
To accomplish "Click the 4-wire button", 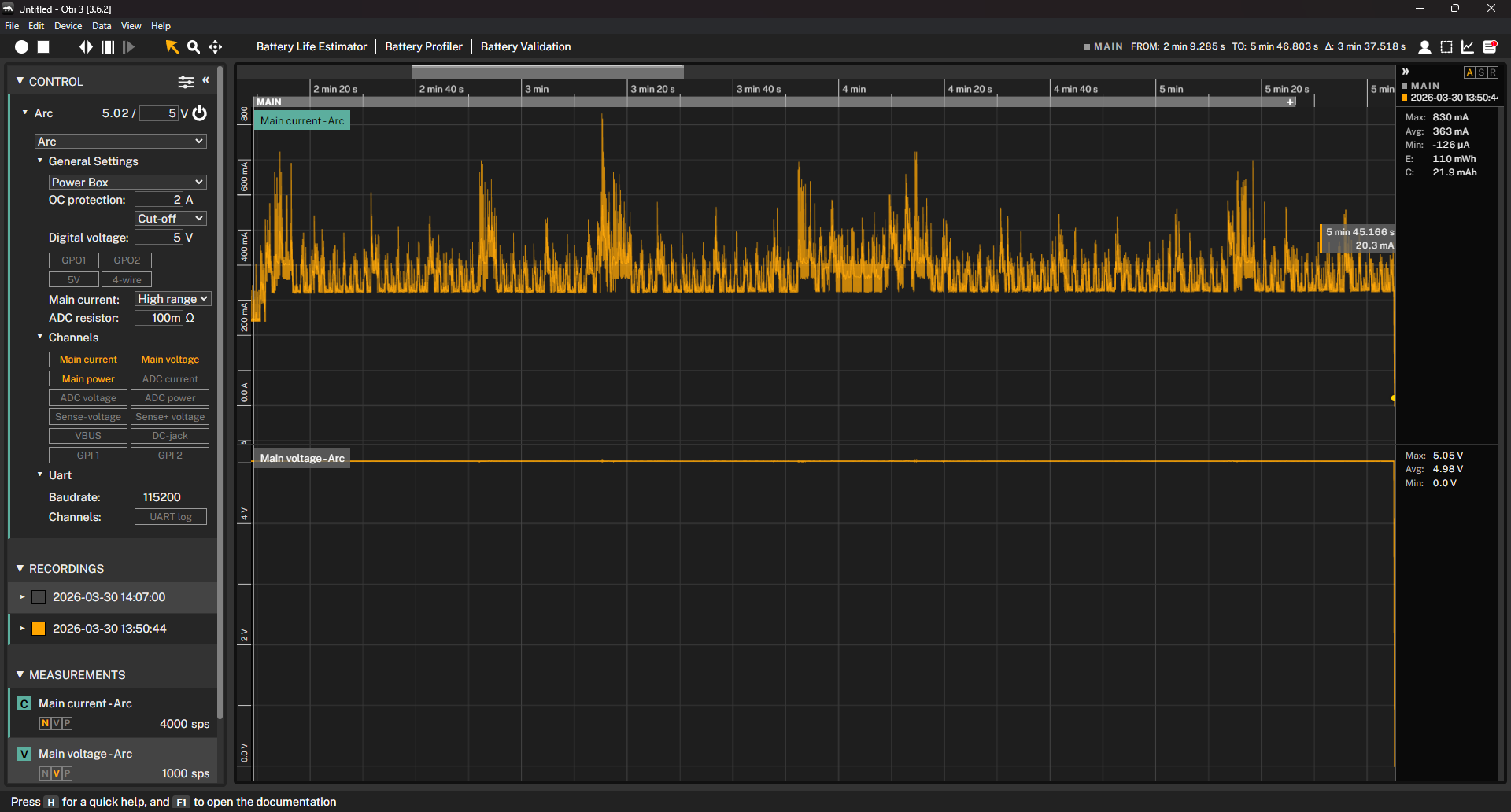I will [x=127, y=280].
